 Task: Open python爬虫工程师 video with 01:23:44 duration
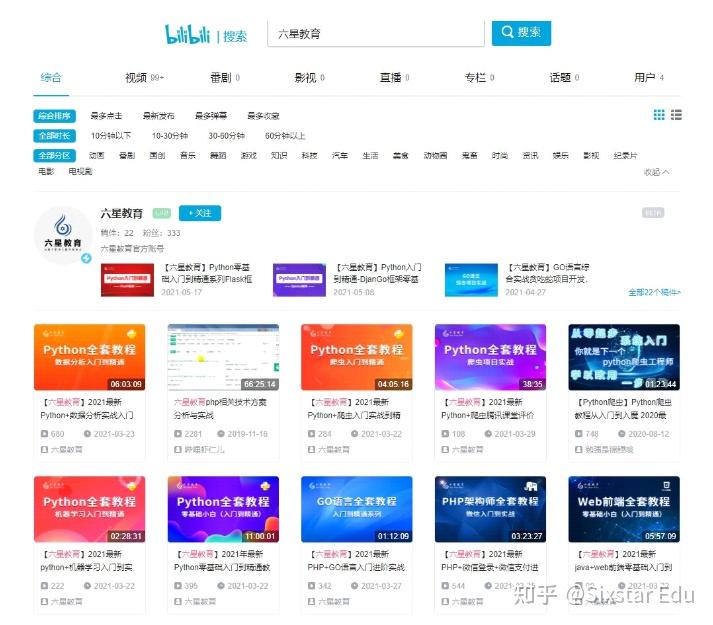tap(624, 357)
